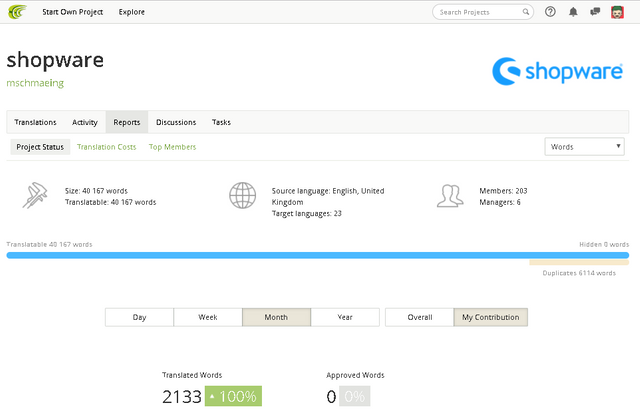Image resolution: width=640 pixels, height=413 pixels.
Task: Open the Words unit dropdown
Action: pyautogui.click(x=584, y=147)
